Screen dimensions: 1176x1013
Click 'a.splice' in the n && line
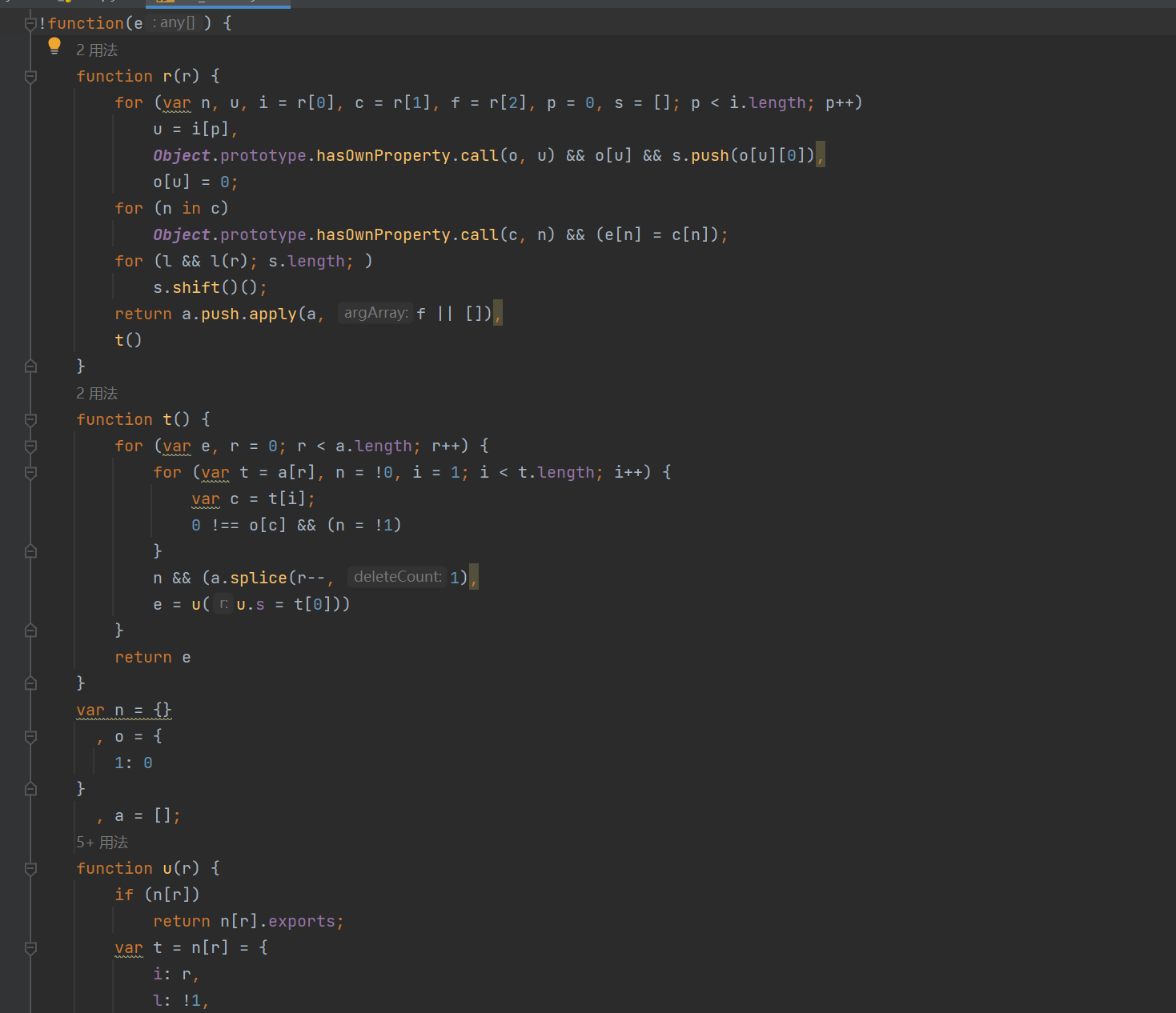tap(249, 578)
